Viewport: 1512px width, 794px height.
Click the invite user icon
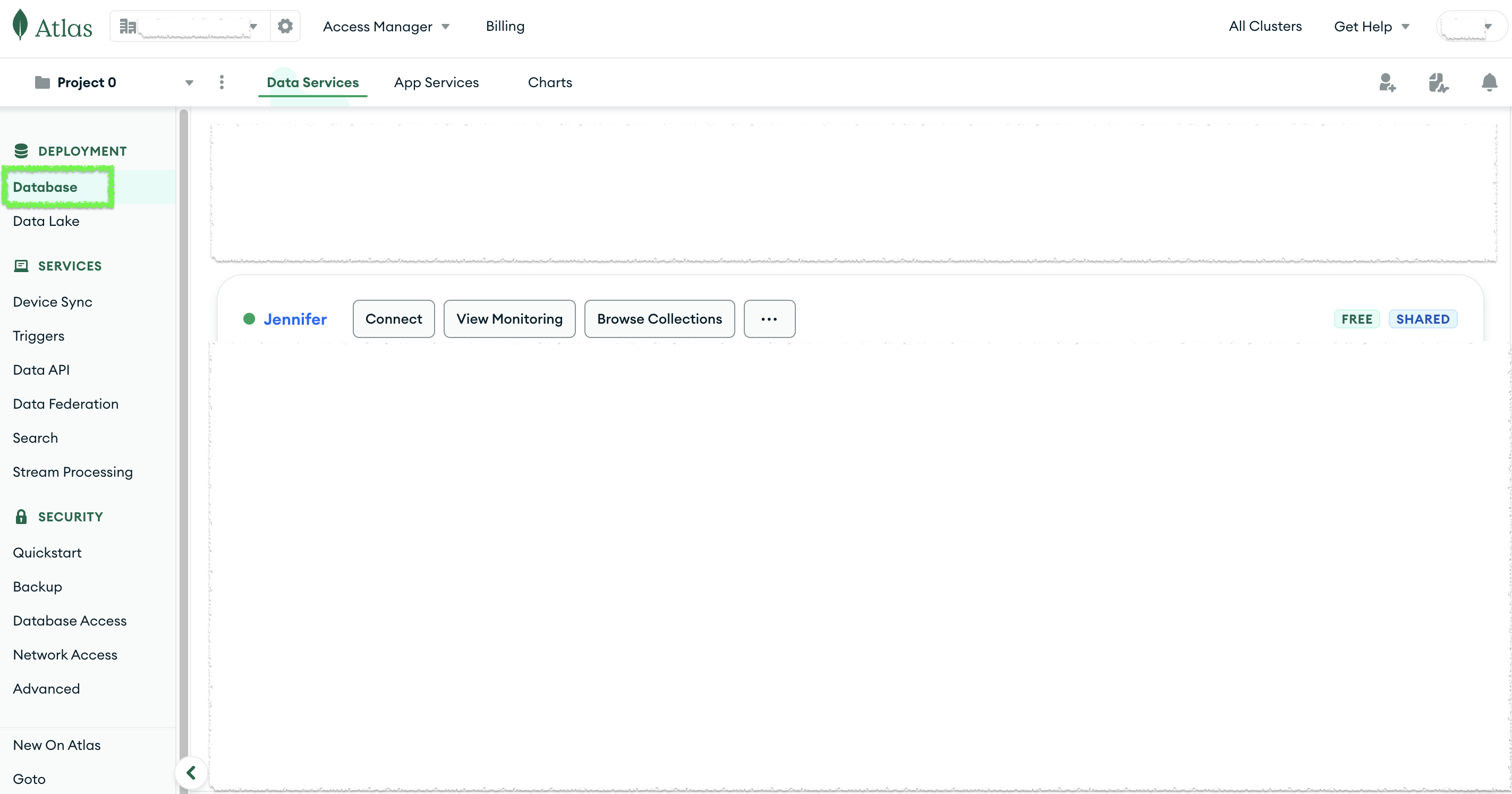(x=1388, y=82)
